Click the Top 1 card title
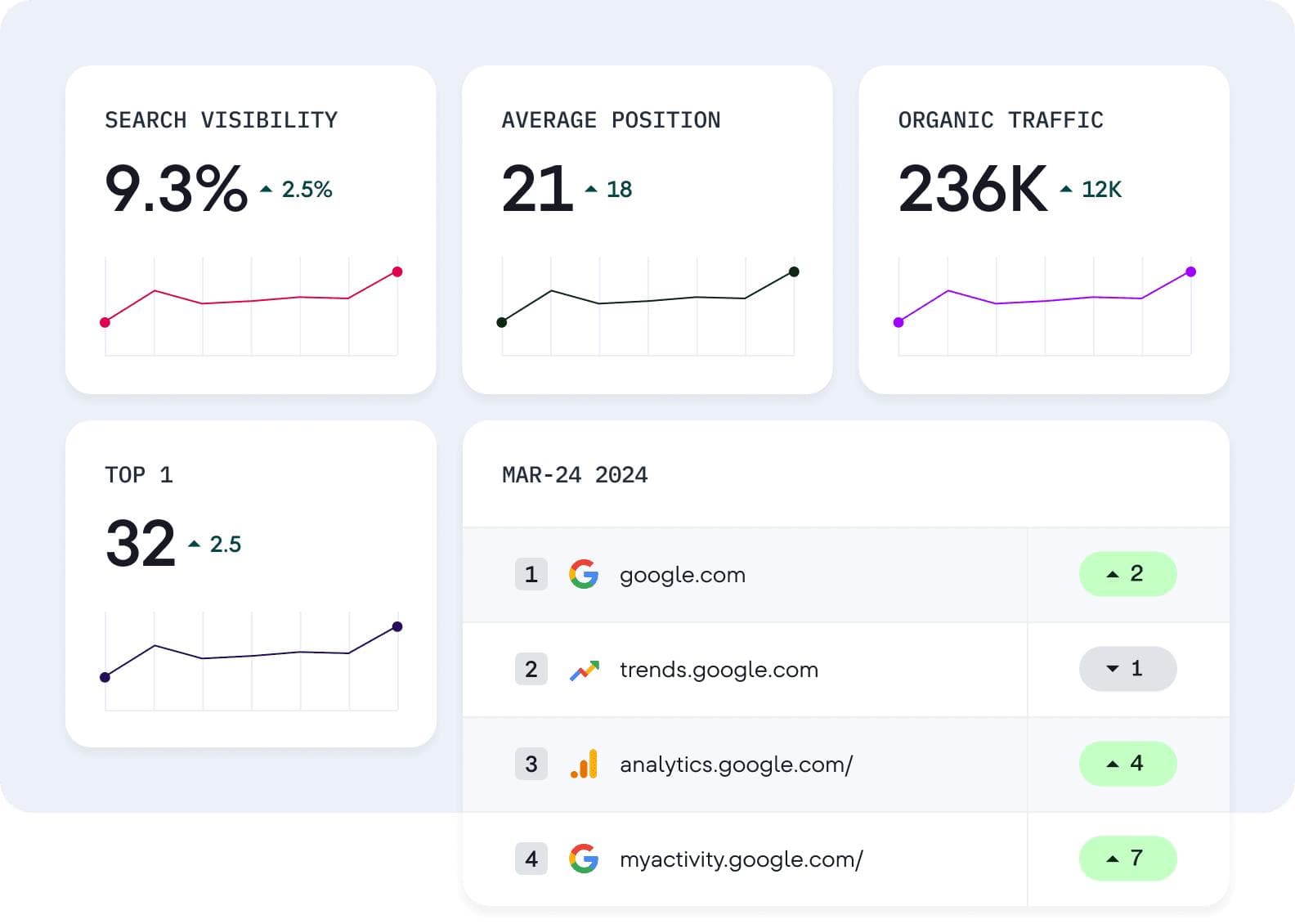 pos(139,475)
